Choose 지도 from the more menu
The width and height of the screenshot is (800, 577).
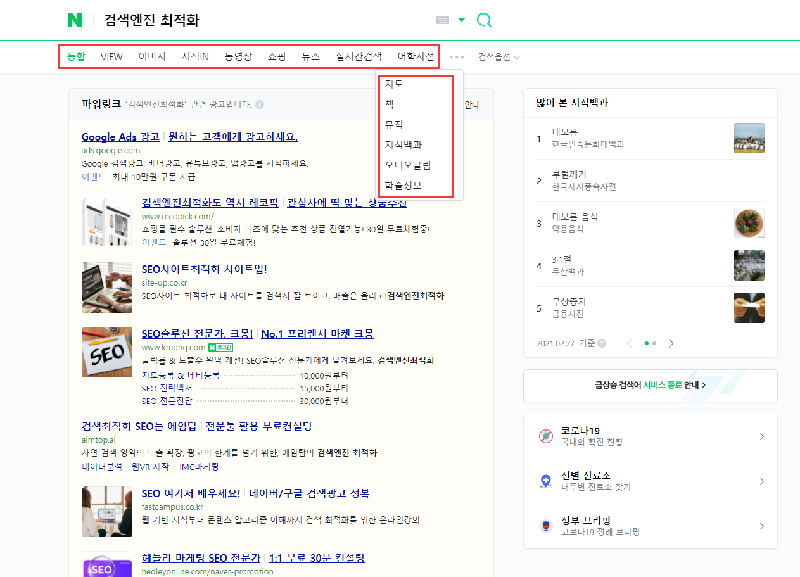pyautogui.click(x=393, y=84)
